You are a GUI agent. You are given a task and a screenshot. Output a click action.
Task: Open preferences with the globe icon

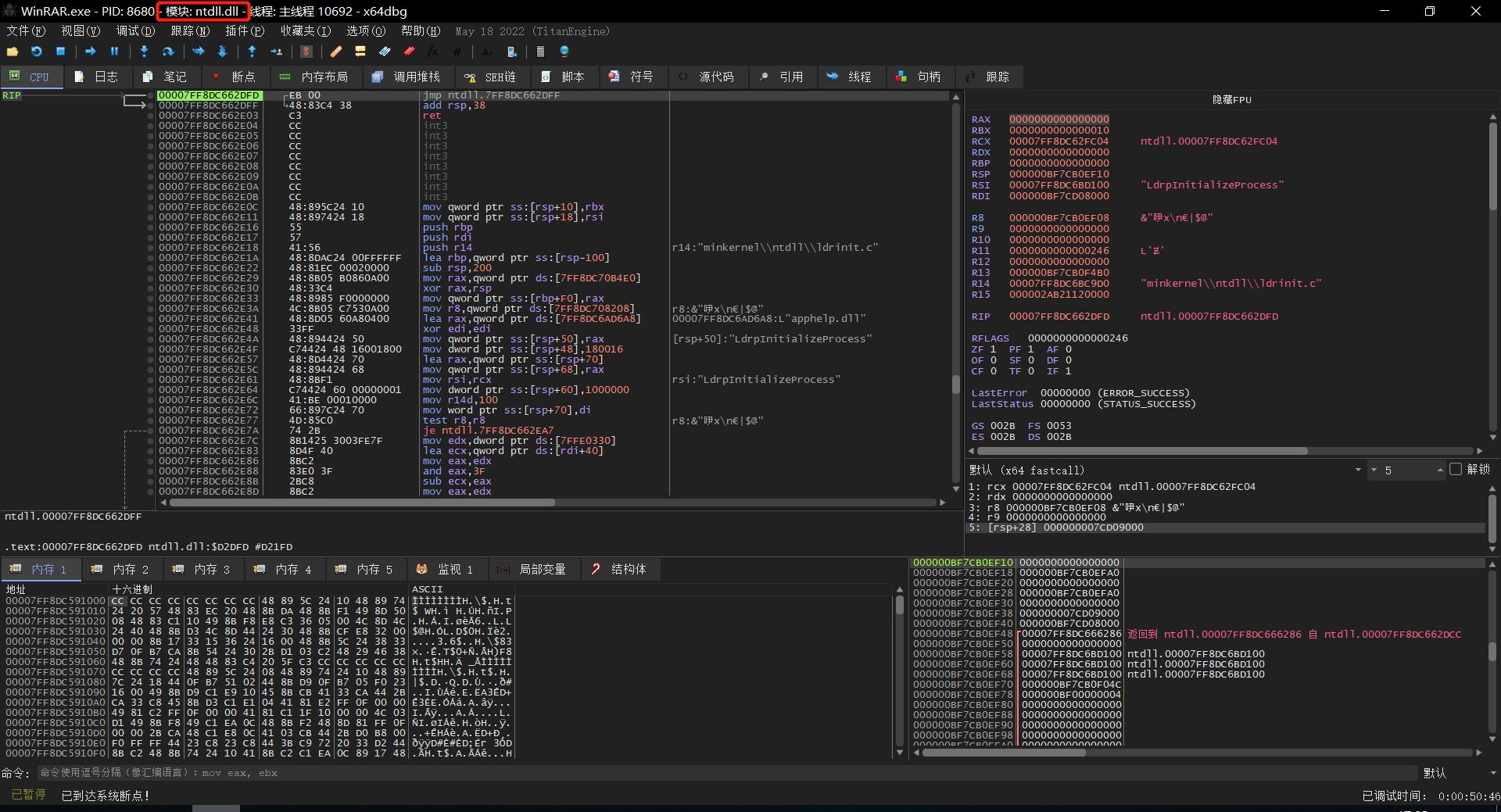click(x=564, y=52)
